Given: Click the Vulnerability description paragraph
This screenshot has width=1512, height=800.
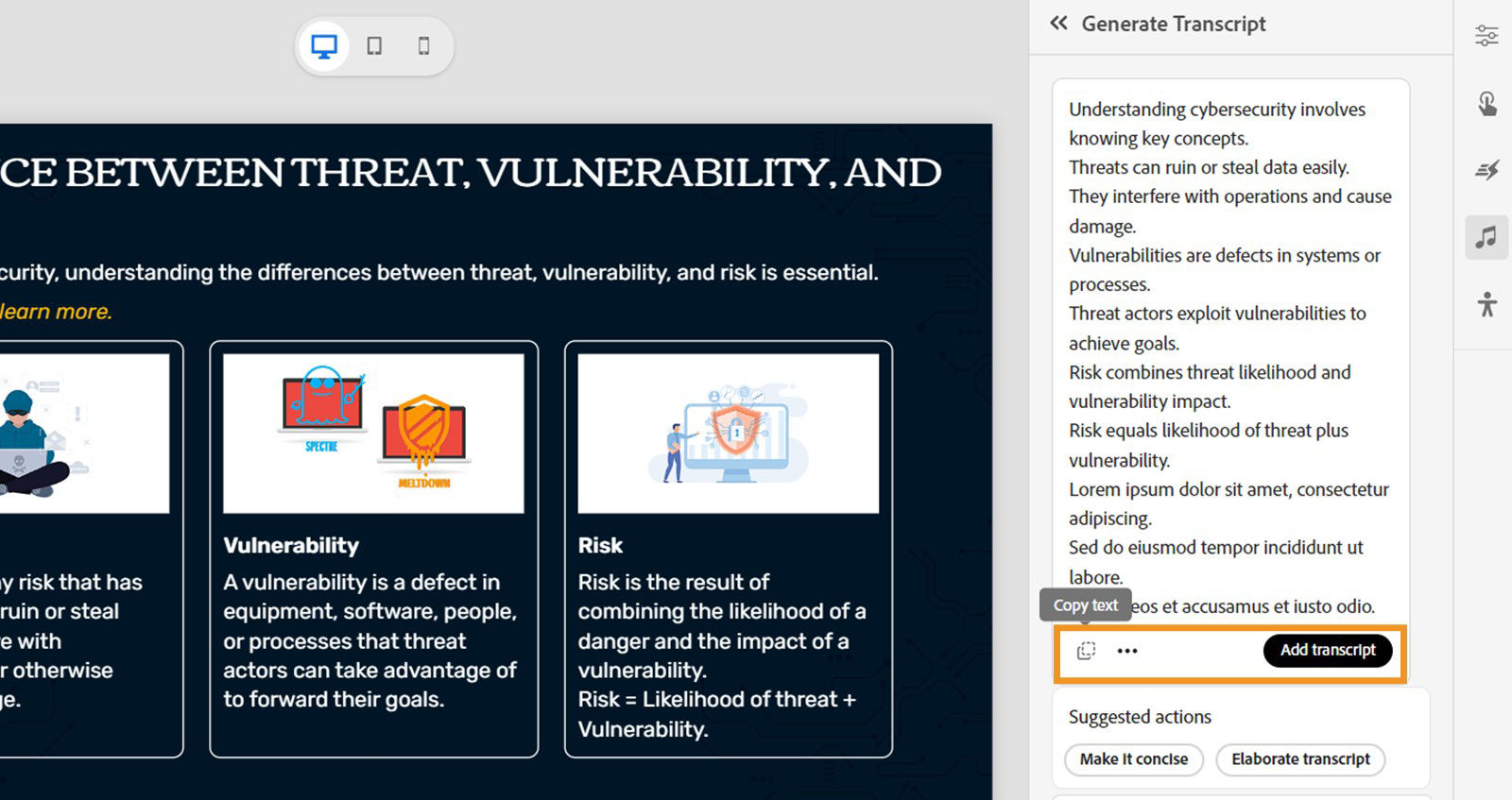Looking at the screenshot, I should coord(370,641).
